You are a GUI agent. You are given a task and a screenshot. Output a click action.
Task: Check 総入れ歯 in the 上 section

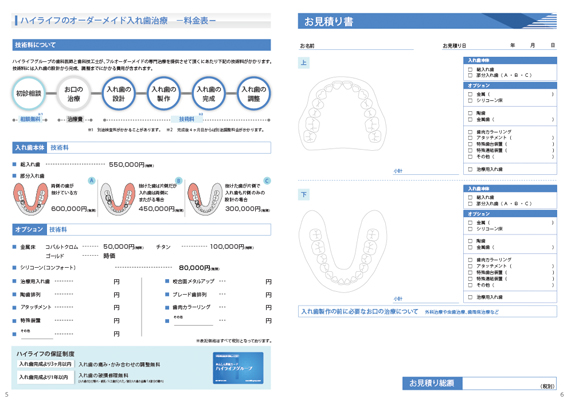[470, 69]
